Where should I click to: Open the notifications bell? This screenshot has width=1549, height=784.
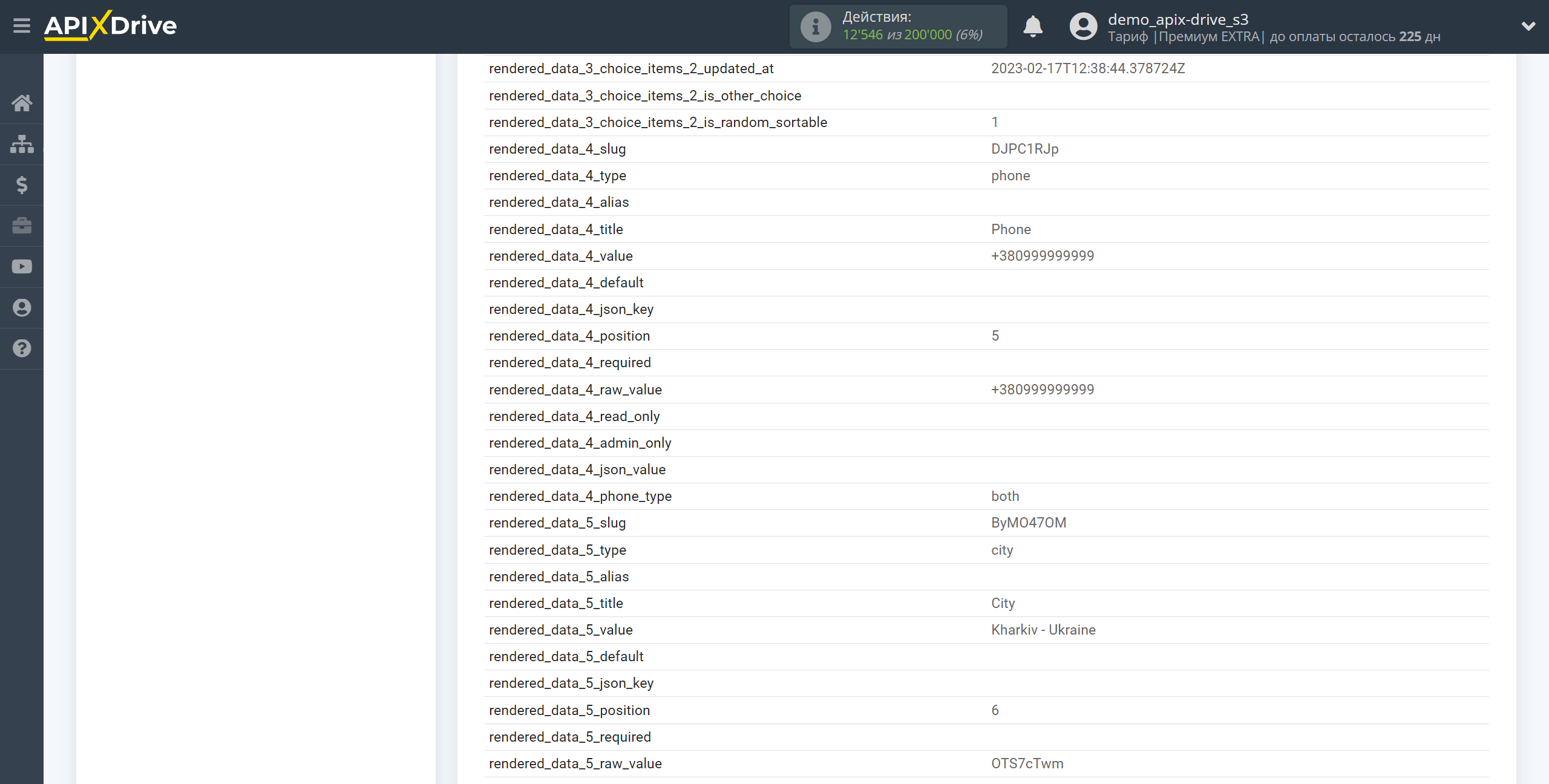point(1033,27)
